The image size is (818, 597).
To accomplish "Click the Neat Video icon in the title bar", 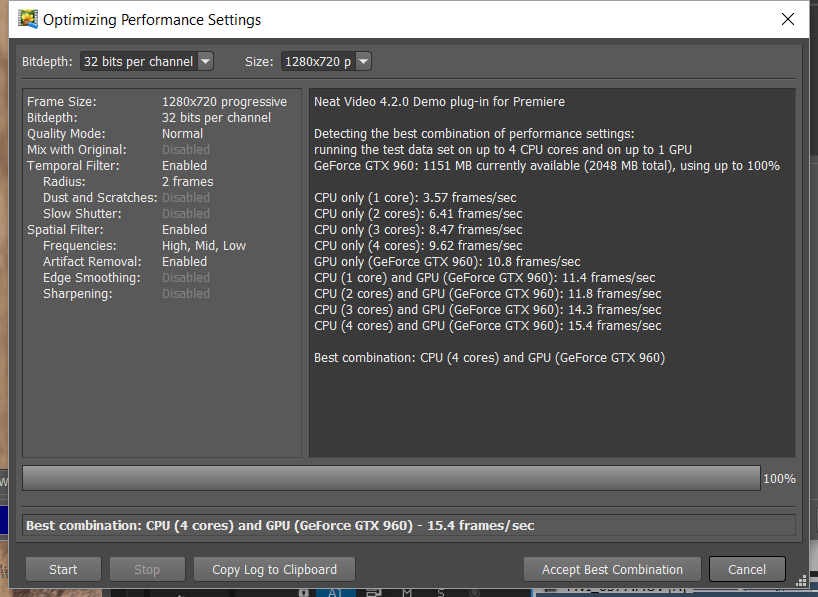I will point(28,19).
